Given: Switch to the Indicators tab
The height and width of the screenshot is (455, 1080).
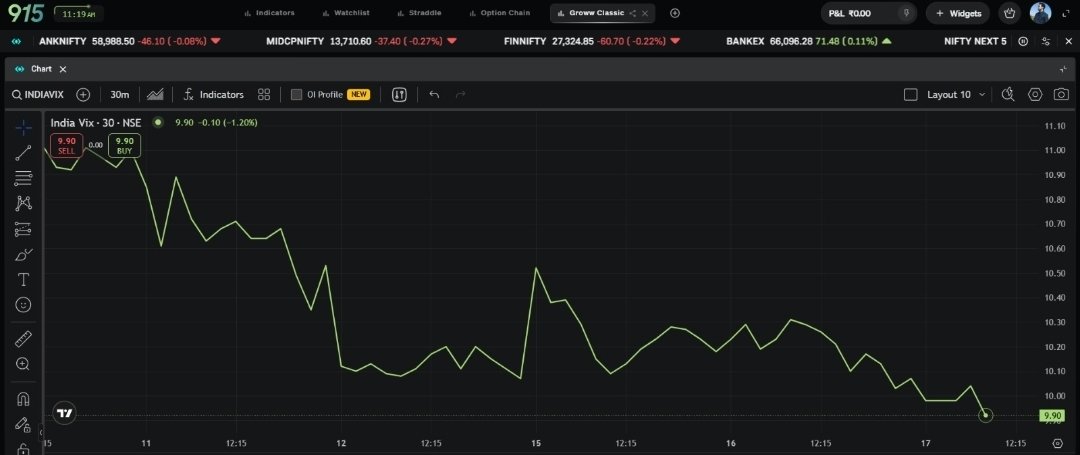Looking at the screenshot, I should click(x=269, y=13).
